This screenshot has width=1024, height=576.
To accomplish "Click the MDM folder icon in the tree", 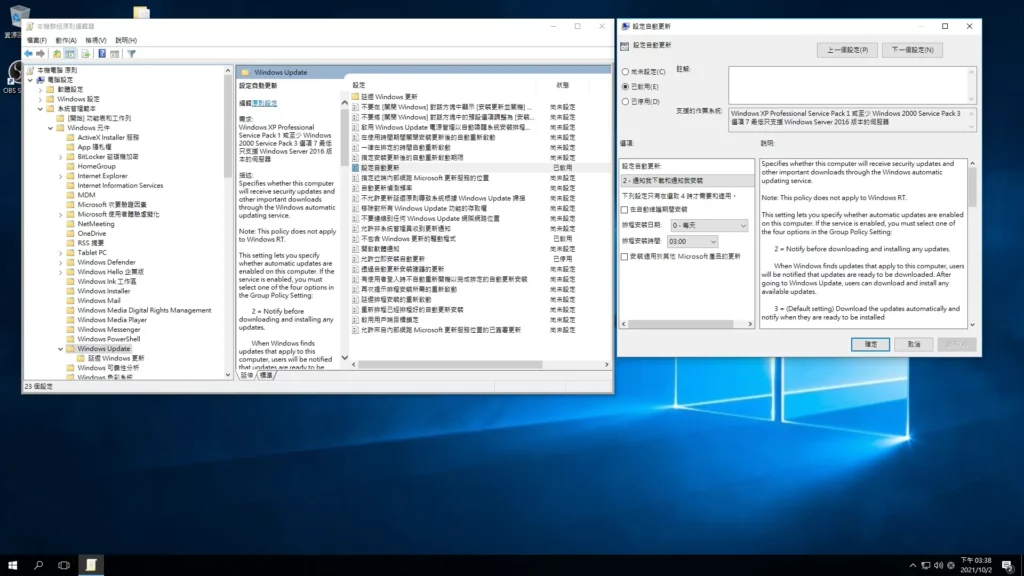I will (71, 195).
